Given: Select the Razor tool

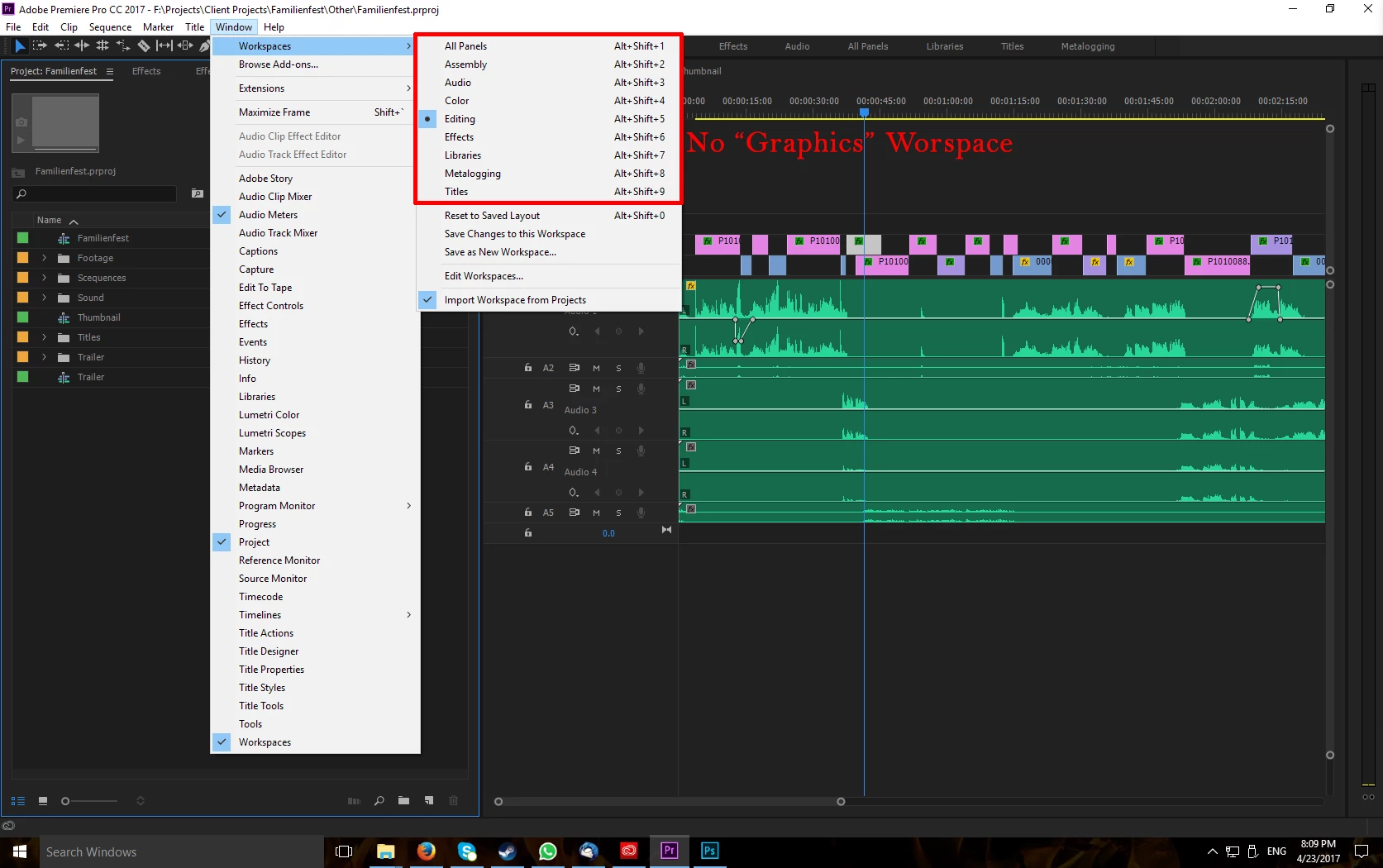Looking at the screenshot, I should pos(144,45).
